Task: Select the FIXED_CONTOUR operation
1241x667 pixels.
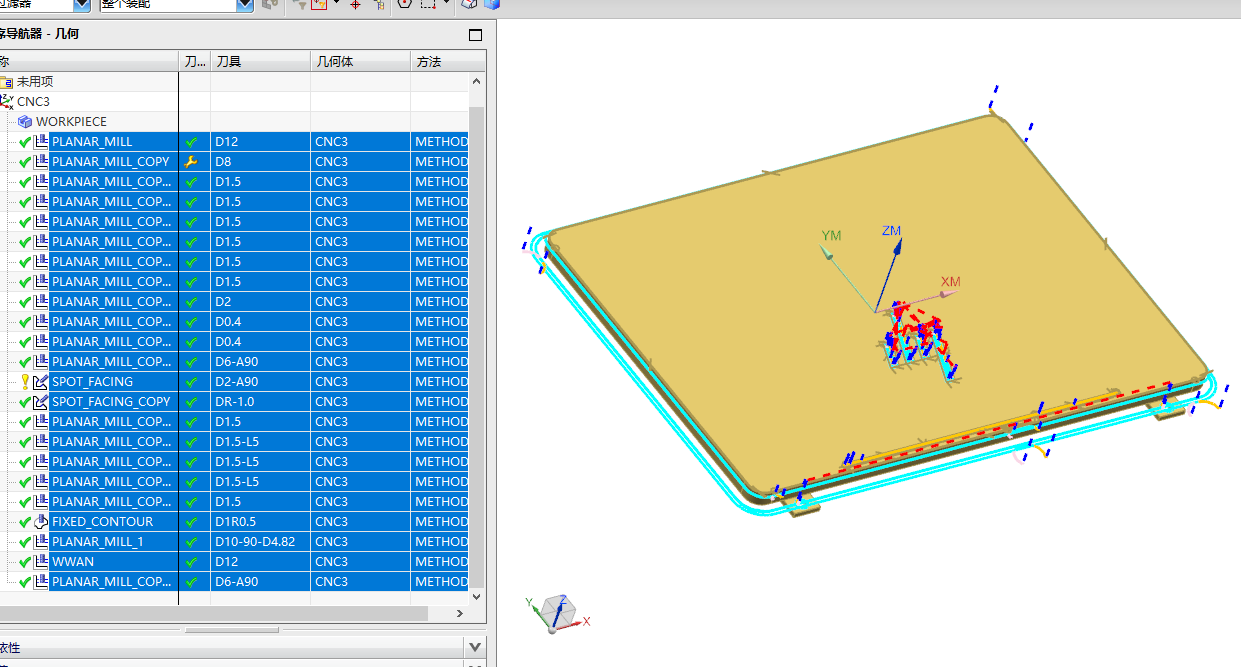Action: [102, 522]
